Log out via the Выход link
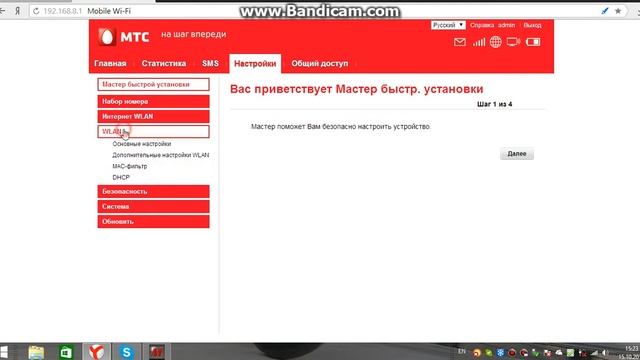This screenshot has width=640, height=360. point(532,25)
